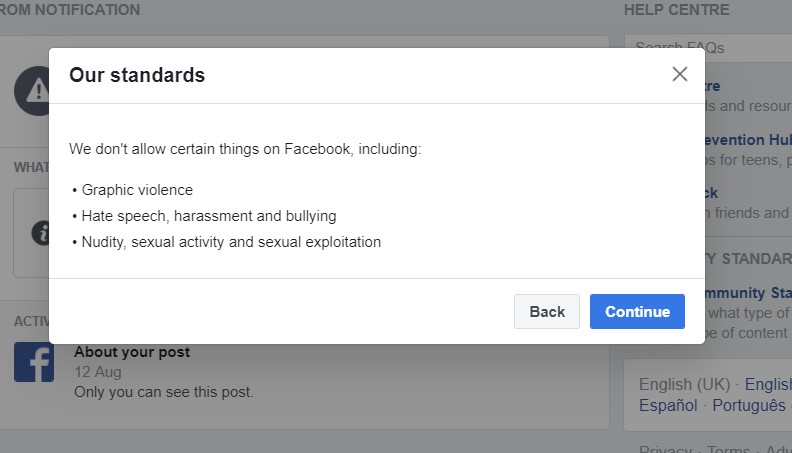Viewport: 792px width, 453px height.
Task: Click the Our standards dialog title
Action: tap(137, 75)
